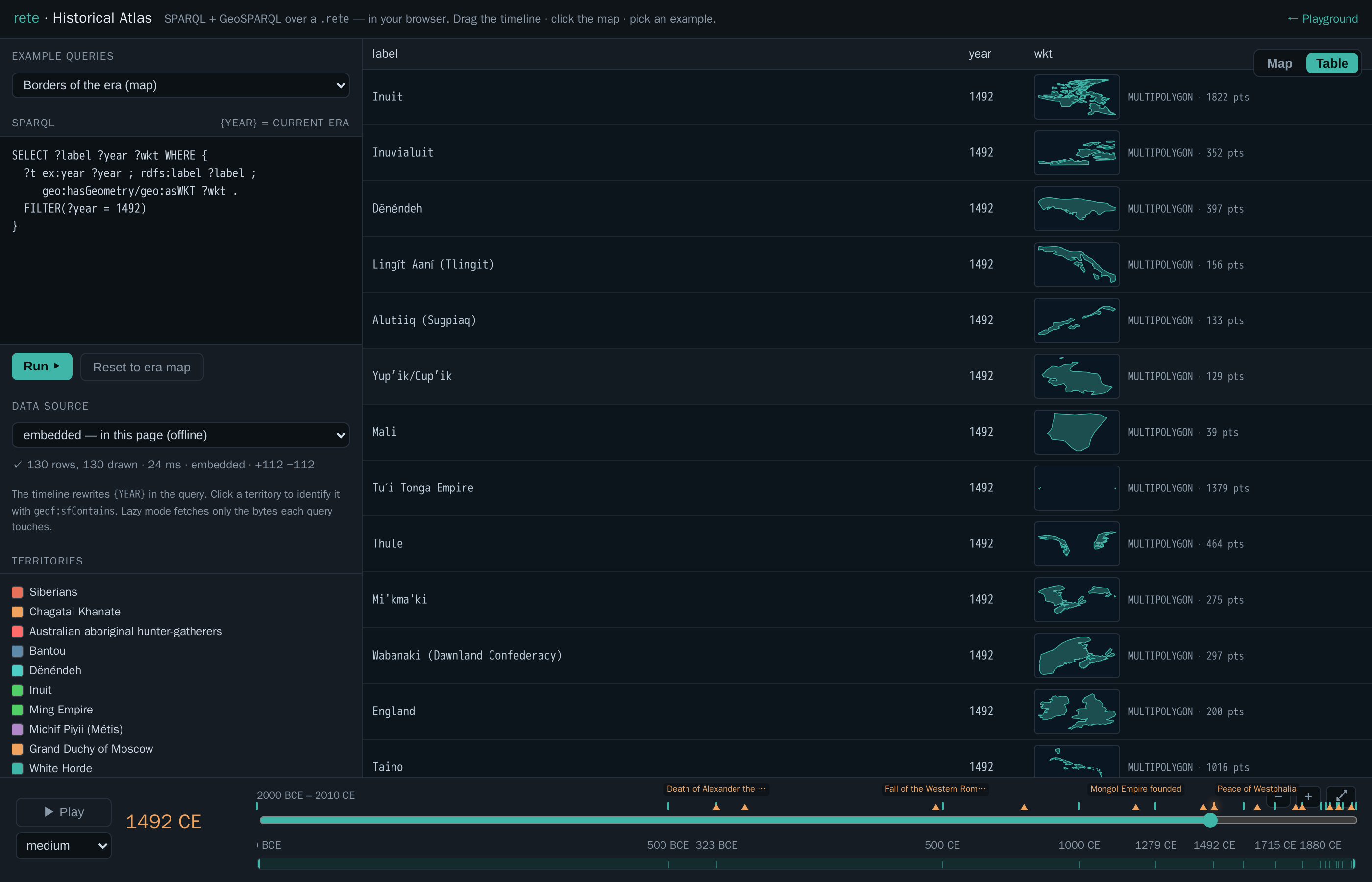
Task: Click the Taino row label
Action: (x=388, y=767)
